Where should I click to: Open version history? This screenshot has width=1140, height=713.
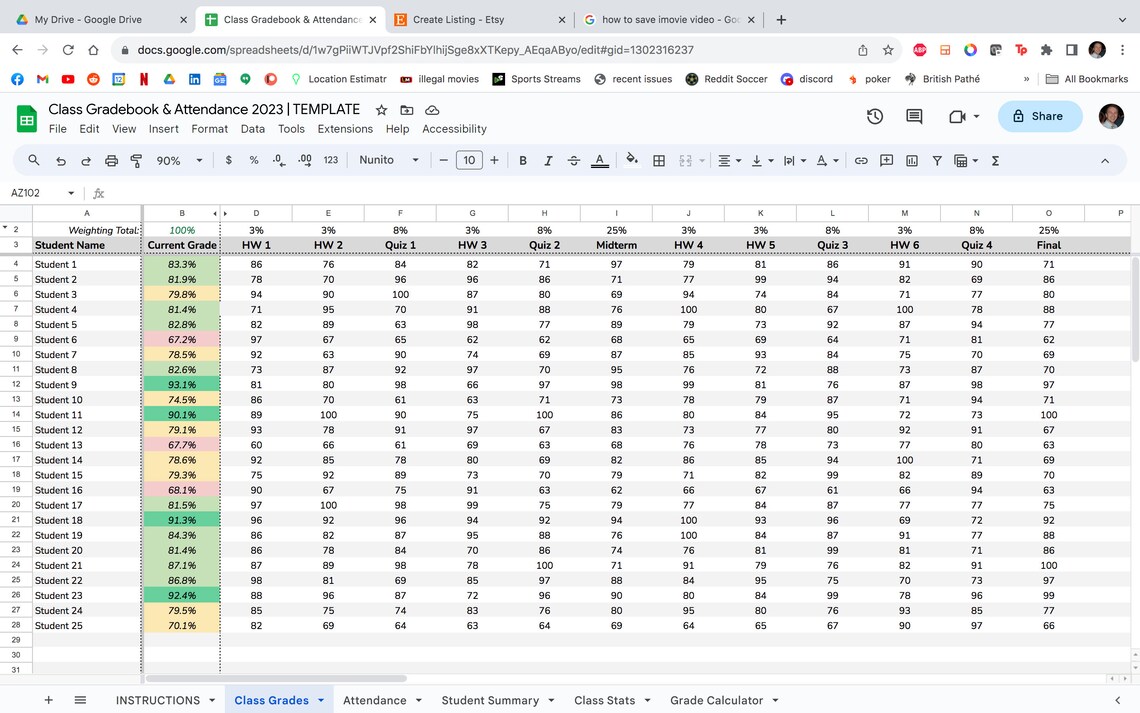(875, 116)
